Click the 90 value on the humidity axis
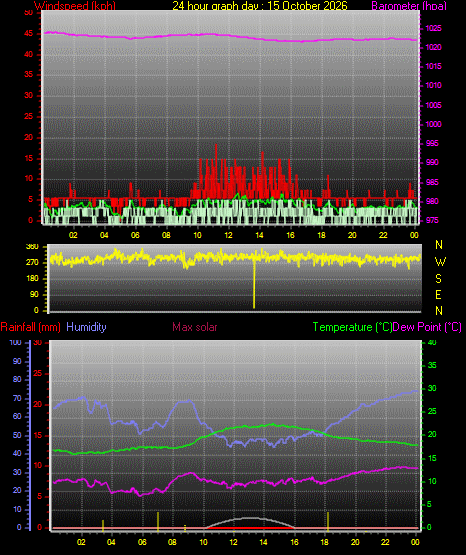The height and width of the screenshot is (555, 466). coord(17,362)
